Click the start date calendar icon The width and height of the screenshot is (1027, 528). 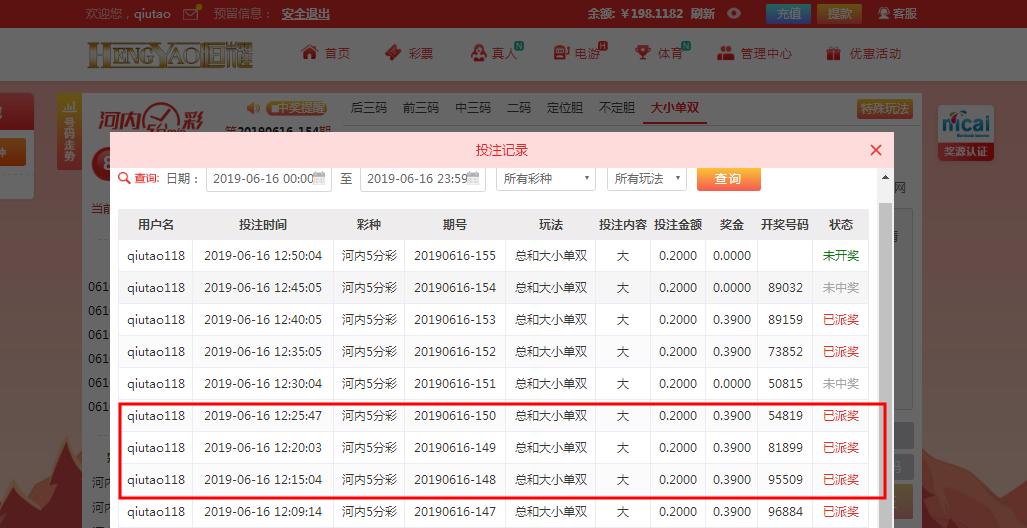(319, 178)
